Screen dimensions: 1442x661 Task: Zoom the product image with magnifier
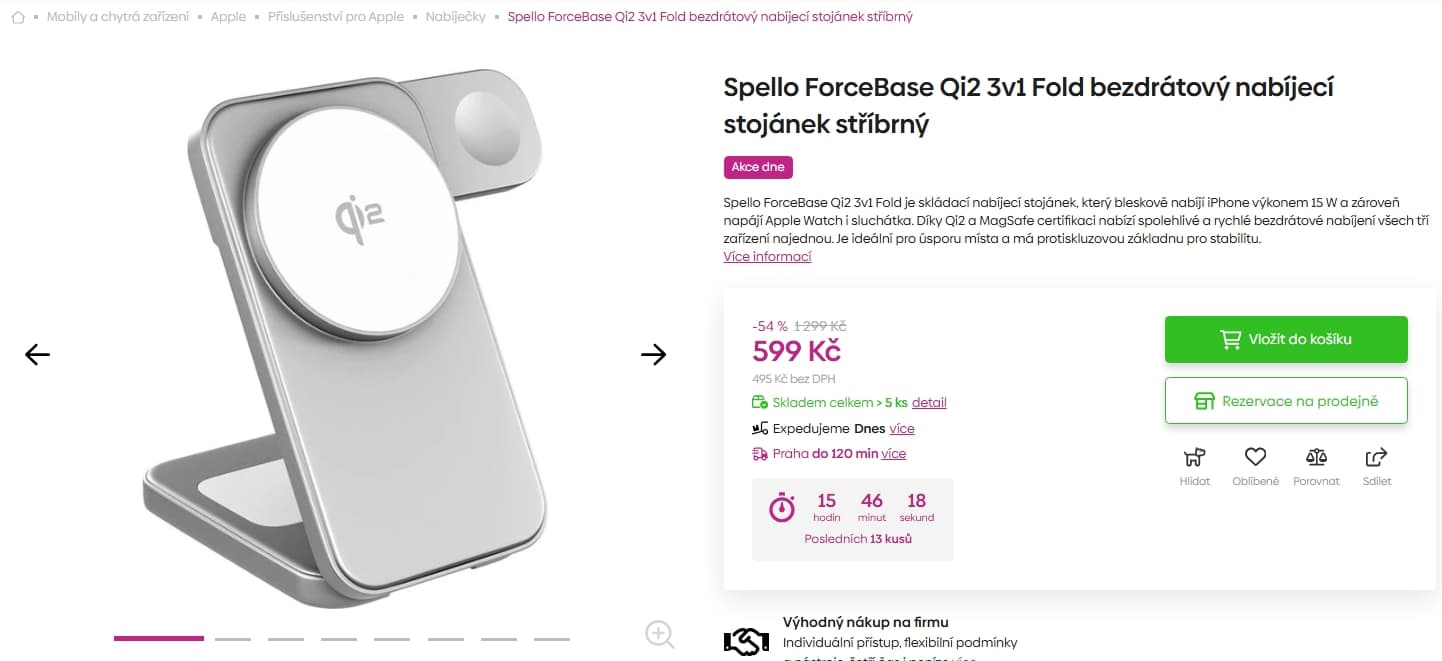pos(659,634)
